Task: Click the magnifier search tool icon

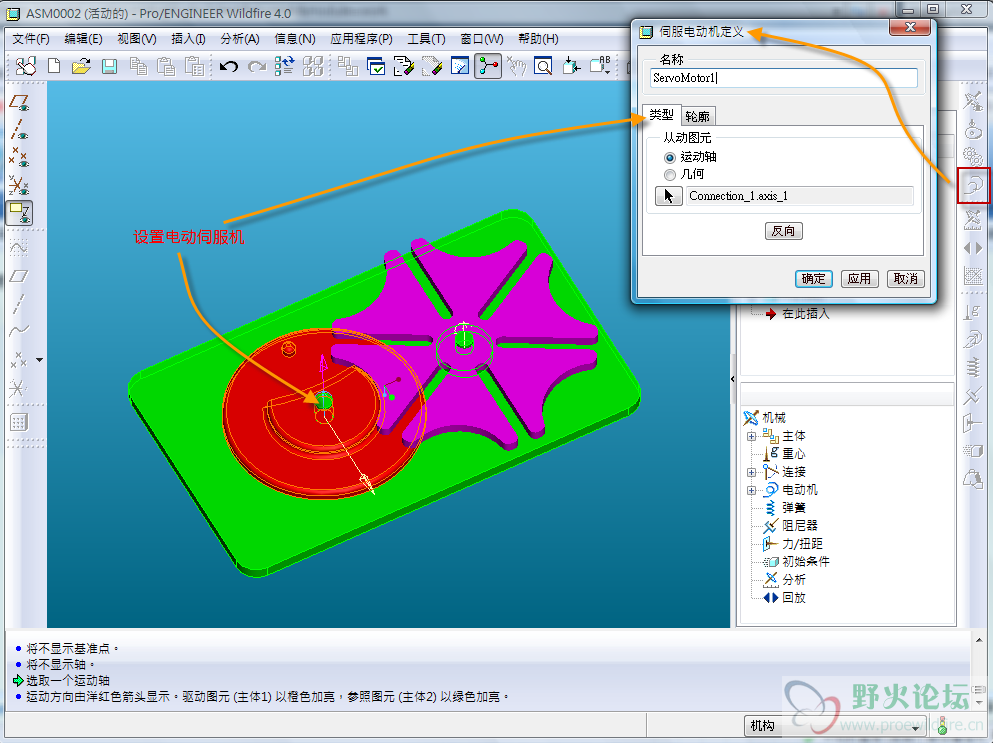Action: click(542, 67)
